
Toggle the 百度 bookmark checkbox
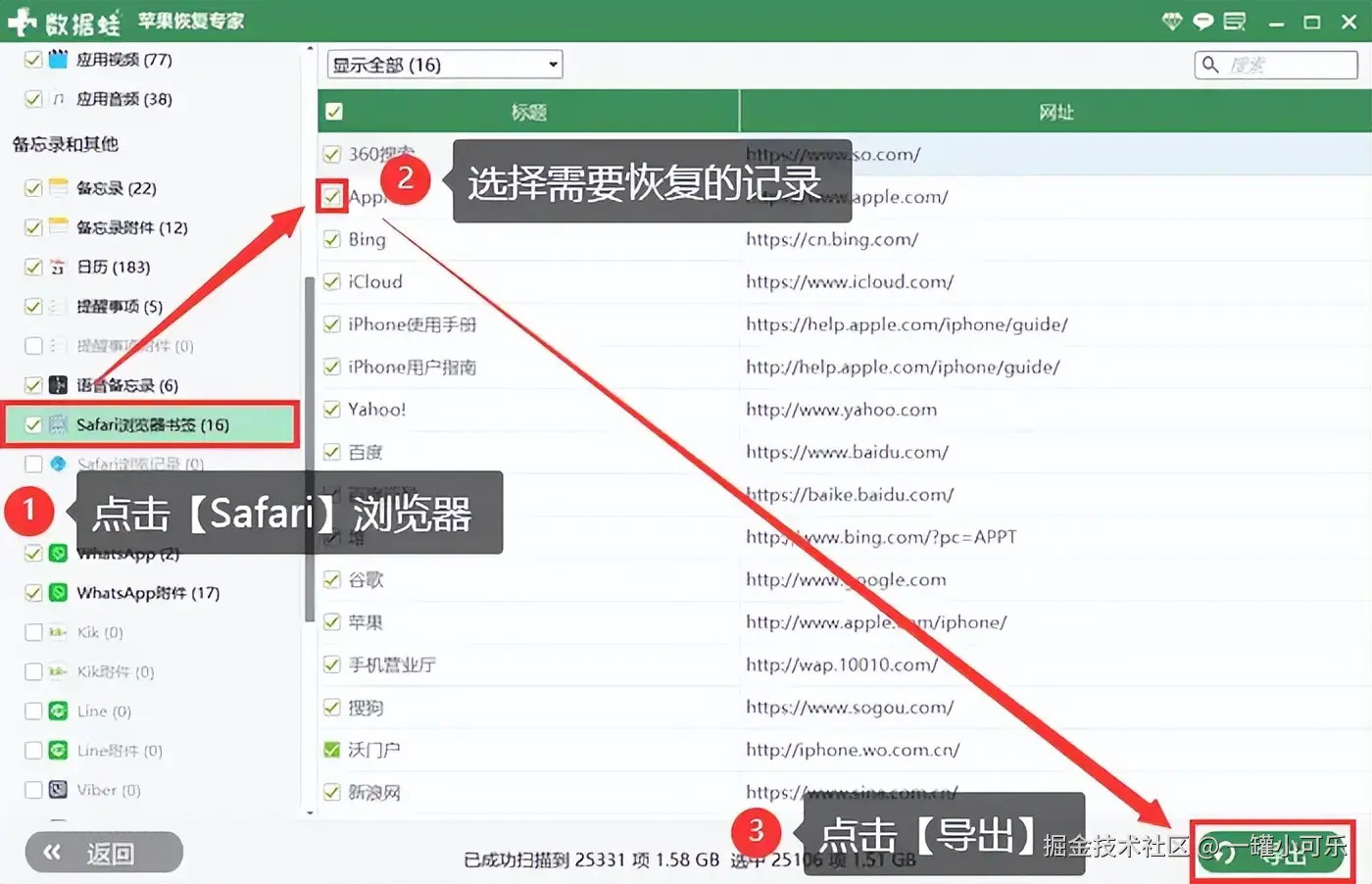click(332, 452)
